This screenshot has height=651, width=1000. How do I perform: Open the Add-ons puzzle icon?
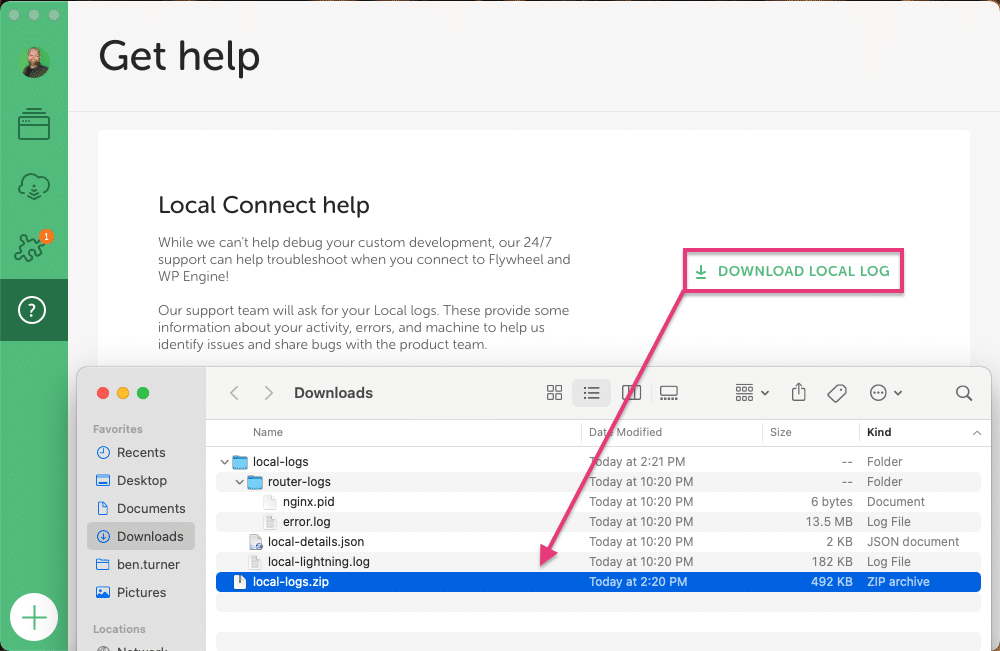(32, 246)
